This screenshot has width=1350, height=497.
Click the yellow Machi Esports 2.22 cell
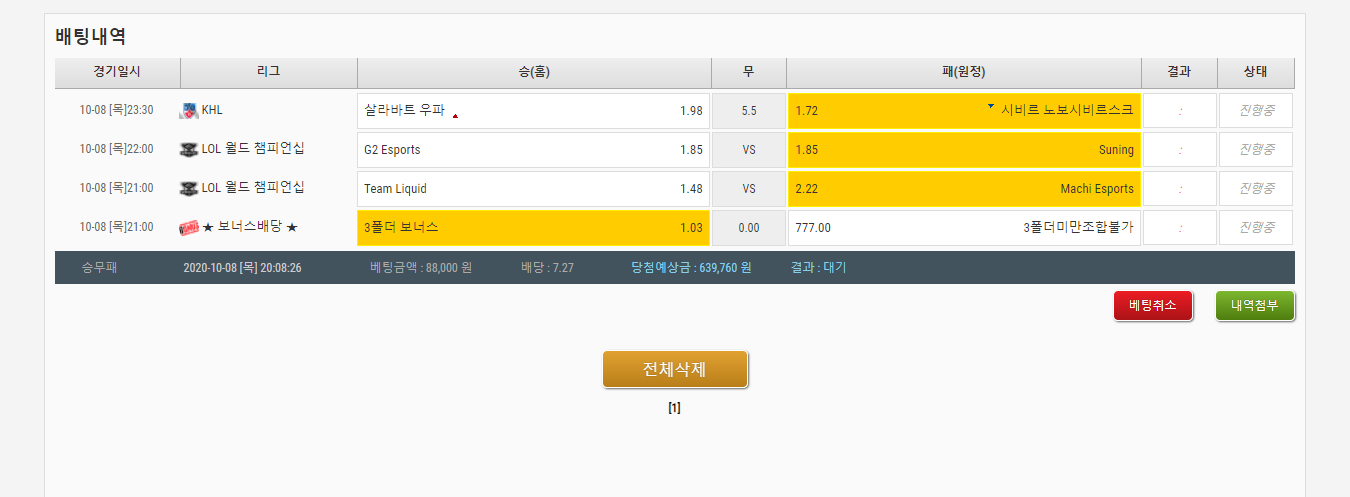[964, 189]
